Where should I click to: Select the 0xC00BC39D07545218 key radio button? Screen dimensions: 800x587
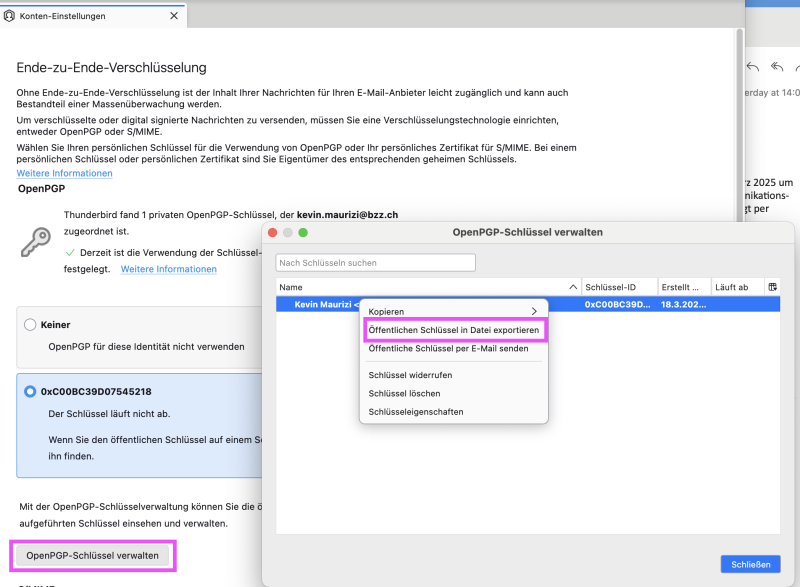(30, 392)
